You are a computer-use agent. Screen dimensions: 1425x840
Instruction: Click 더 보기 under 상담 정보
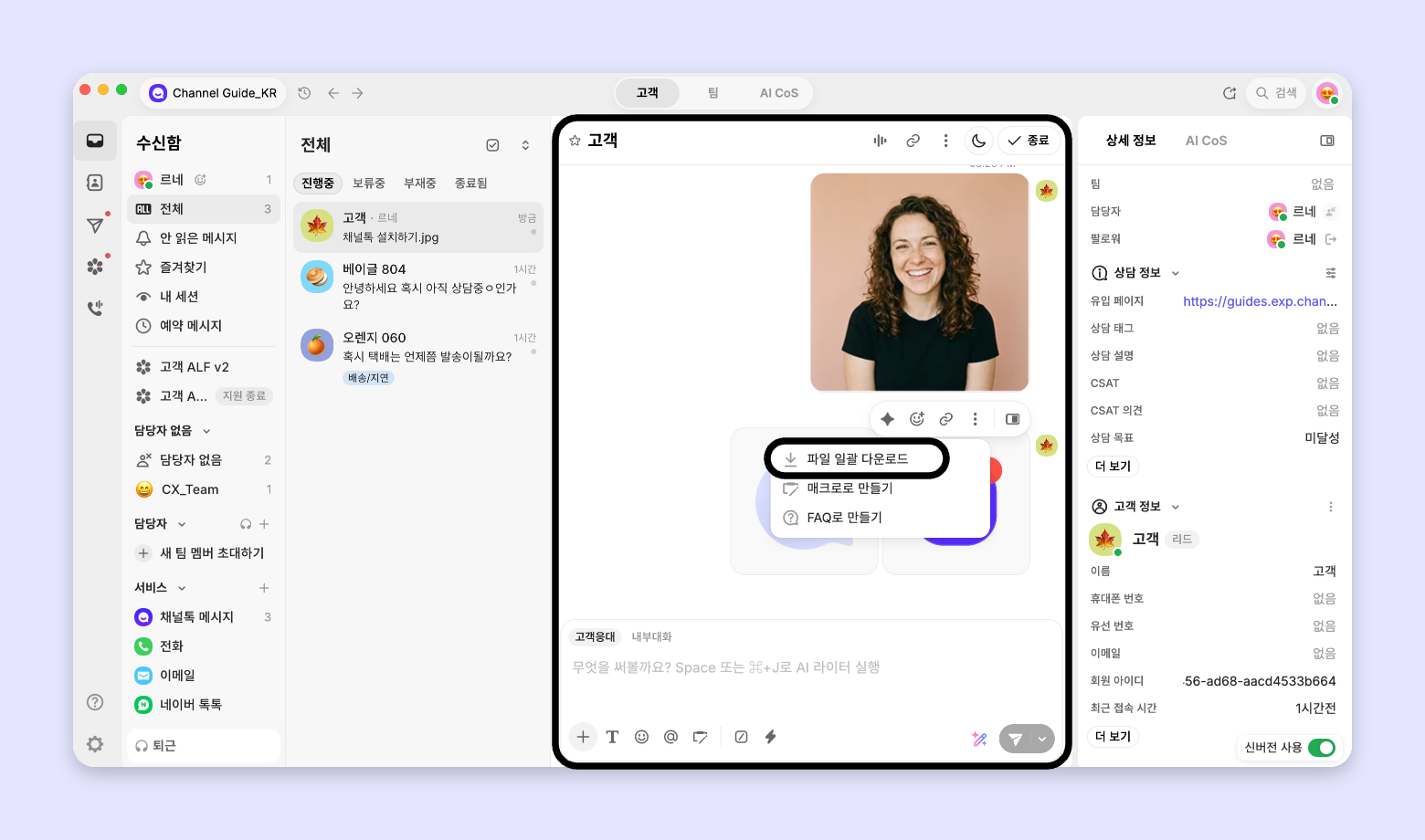click(x=1114, y=467)
